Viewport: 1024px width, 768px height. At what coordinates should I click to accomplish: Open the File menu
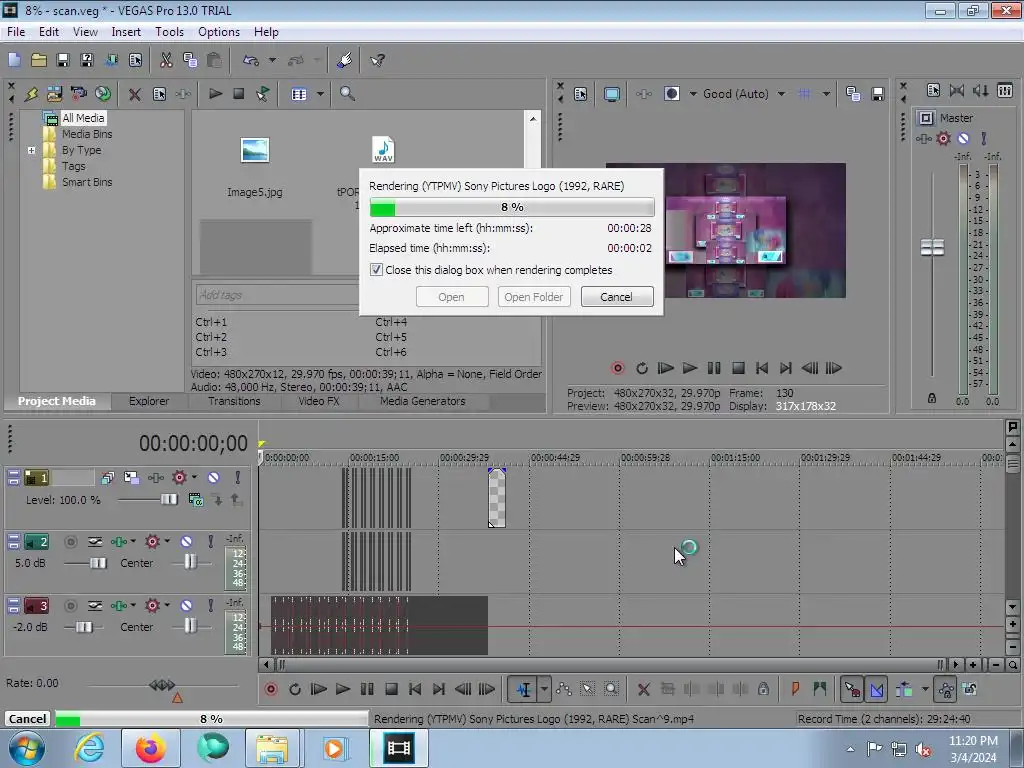click(16, 31)
